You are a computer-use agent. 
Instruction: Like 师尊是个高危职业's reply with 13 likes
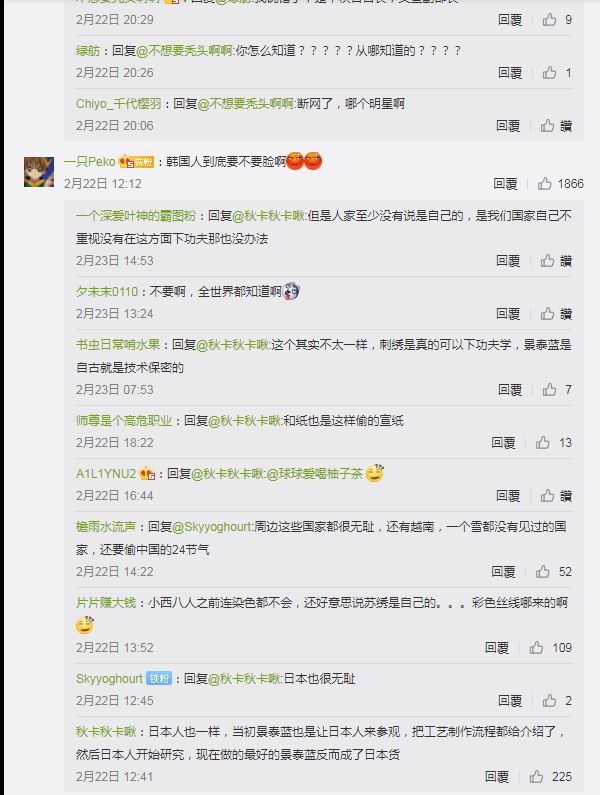click(x=543, y=443)
